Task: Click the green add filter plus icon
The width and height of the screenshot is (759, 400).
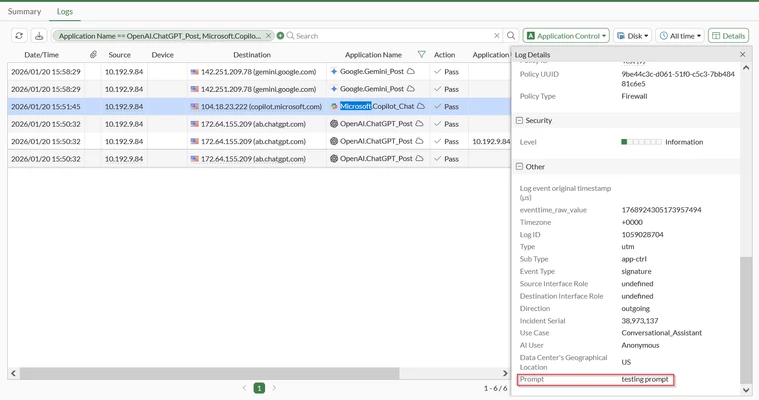Action: [x=280, y=36]
